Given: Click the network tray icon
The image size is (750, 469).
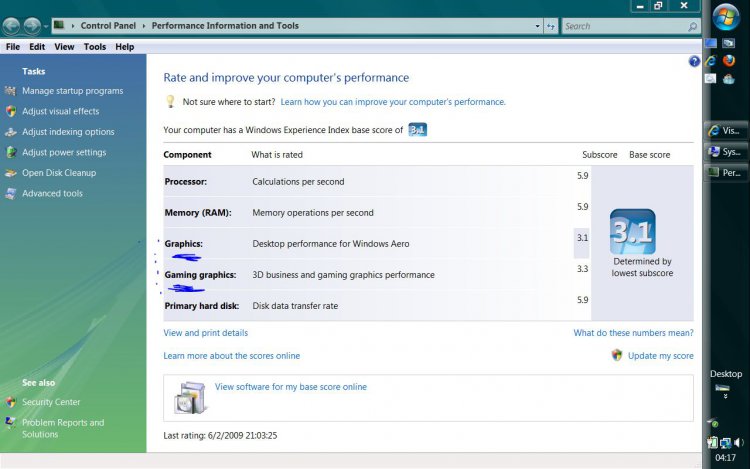Looking at the screenshot, I should pyautogui.click(x=725, y=443).
